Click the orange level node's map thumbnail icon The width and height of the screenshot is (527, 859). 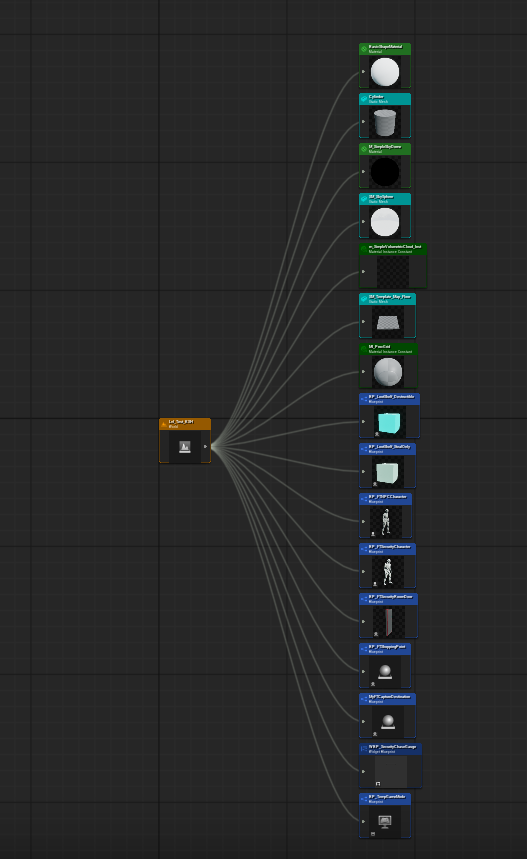[185, 447]
